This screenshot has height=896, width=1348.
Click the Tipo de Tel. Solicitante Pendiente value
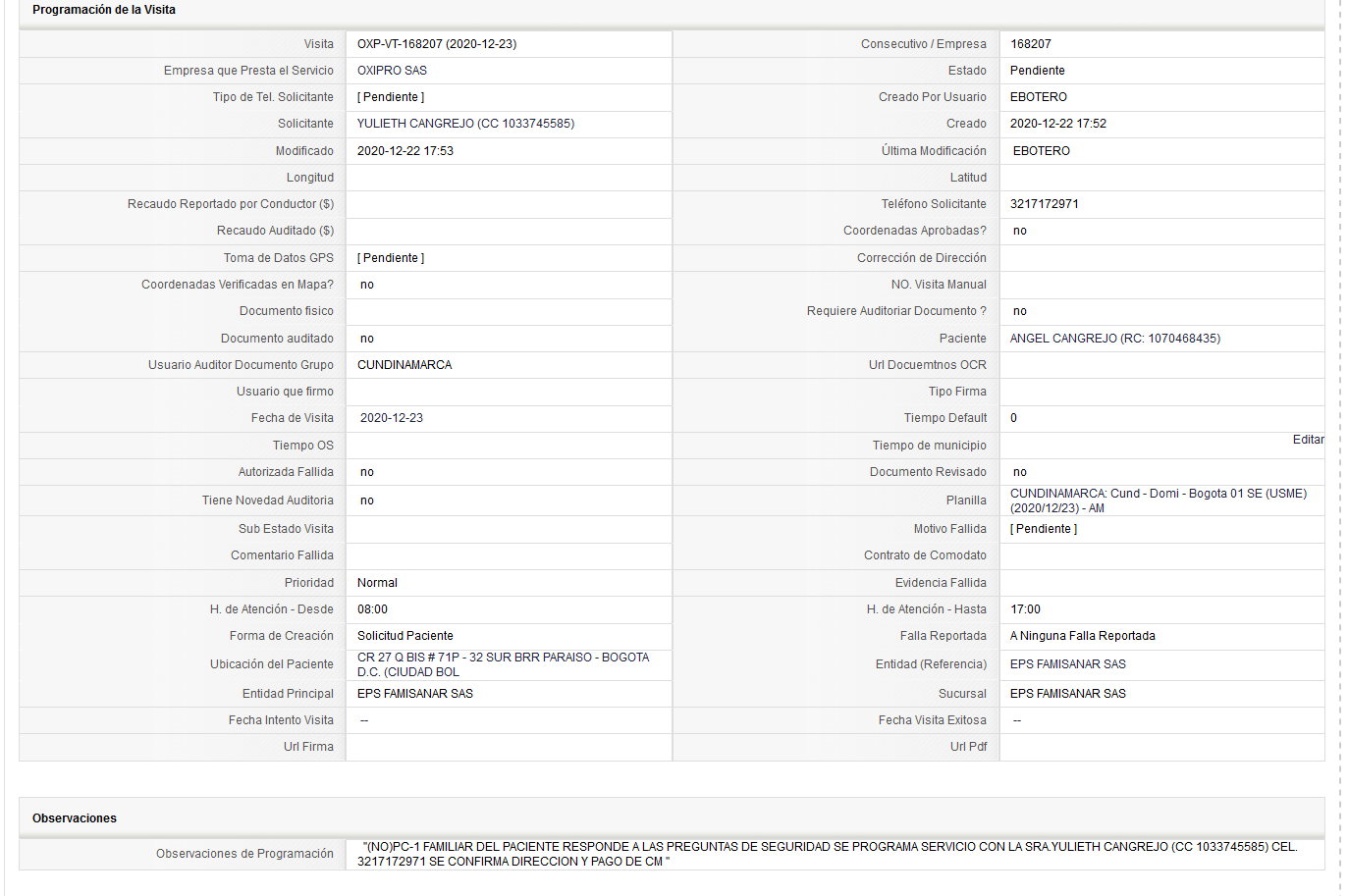coord(391,97)
